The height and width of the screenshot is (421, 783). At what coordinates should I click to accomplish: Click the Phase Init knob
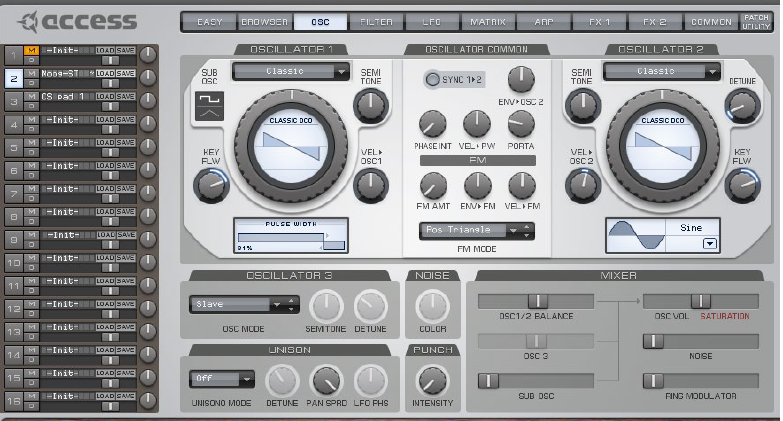click(432, 124)
